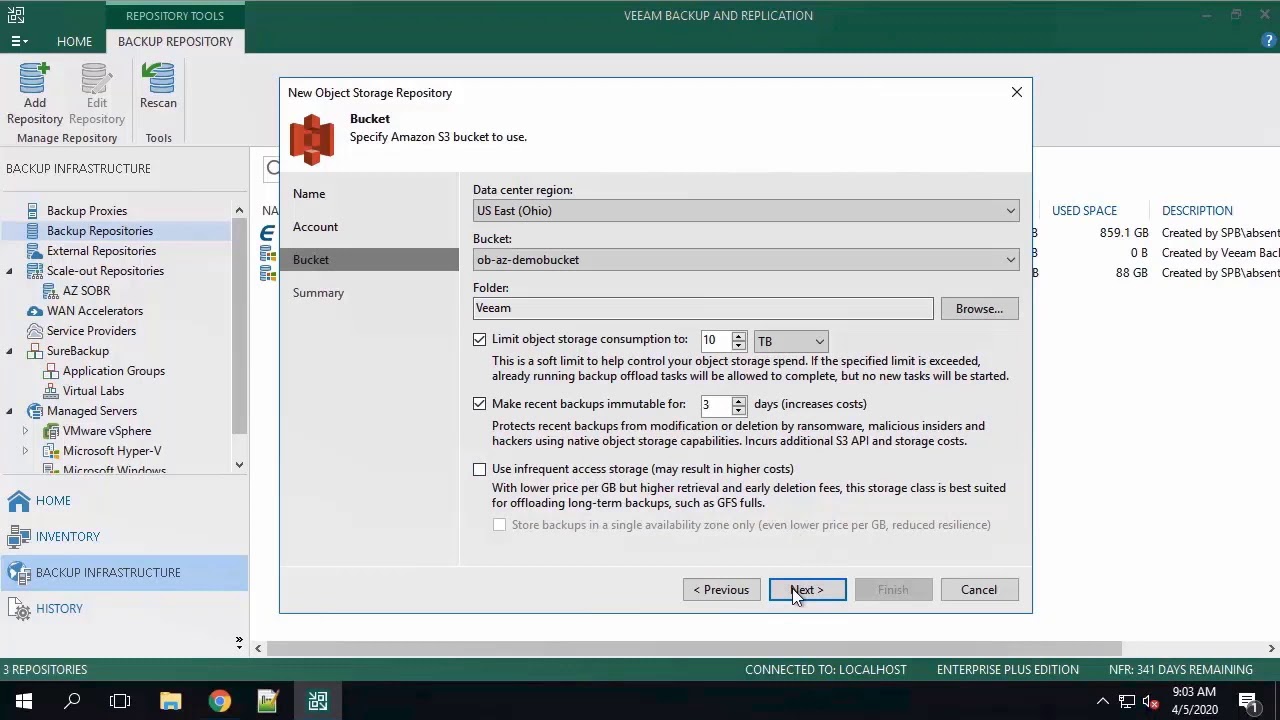Click Folder text field Veeam

tap(703, 309)
